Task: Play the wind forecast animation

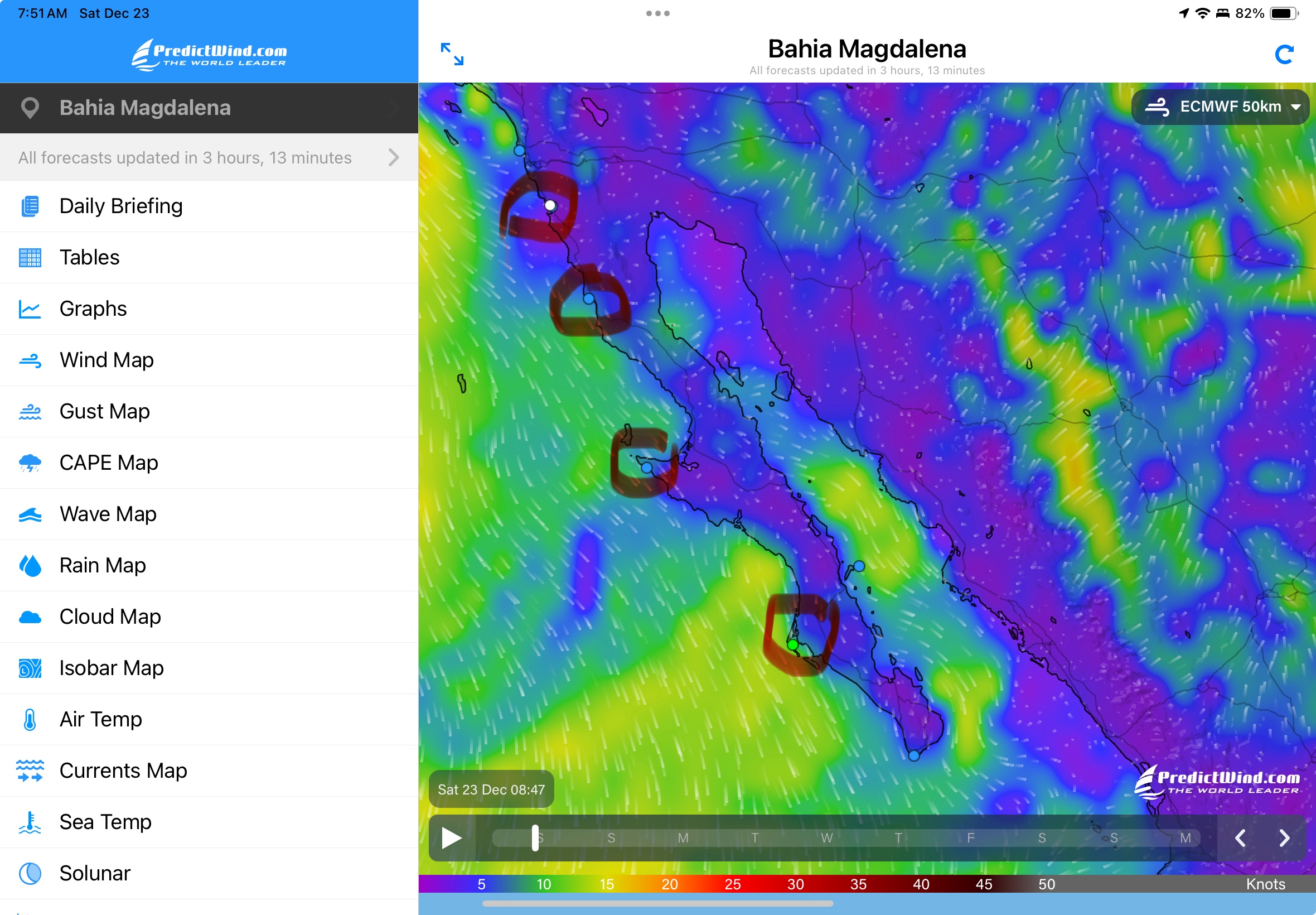Action: tap(452, 838)
